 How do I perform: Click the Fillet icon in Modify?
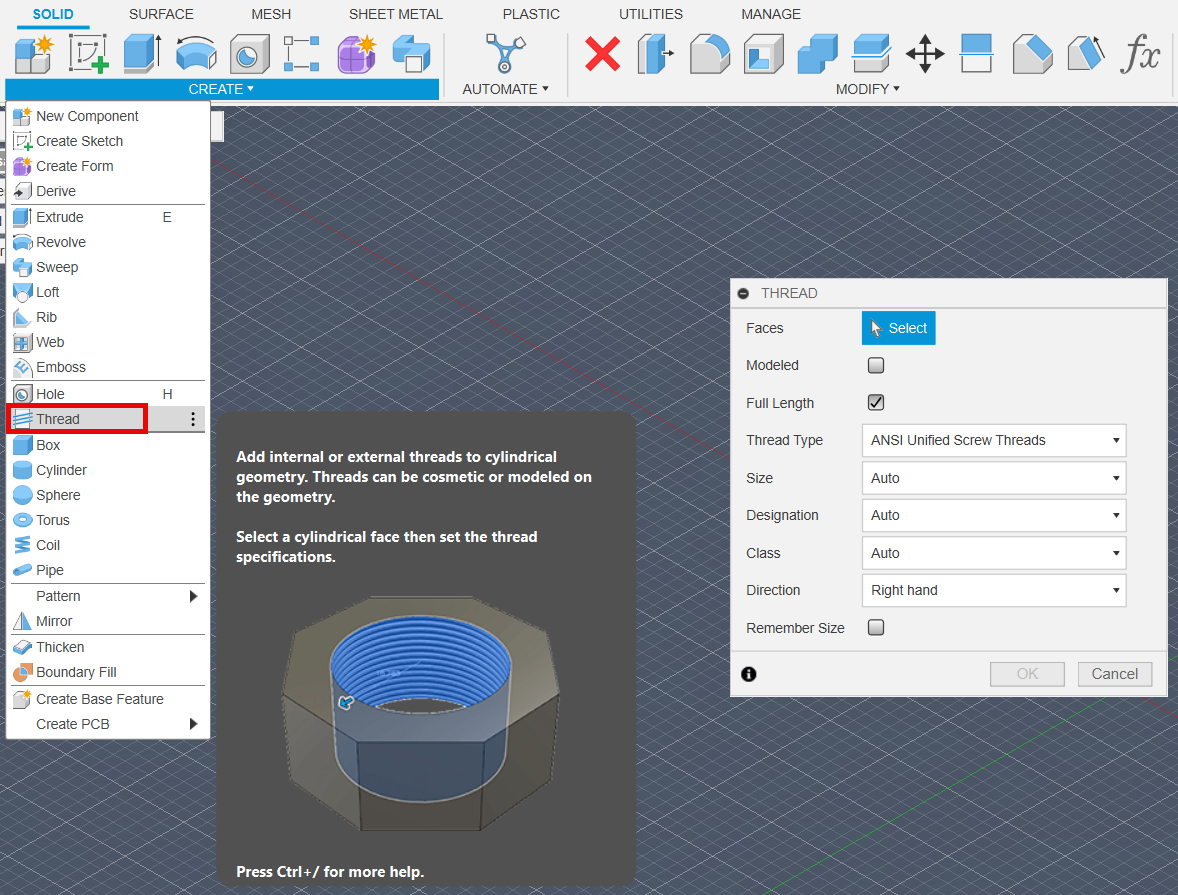click(710, 53)
